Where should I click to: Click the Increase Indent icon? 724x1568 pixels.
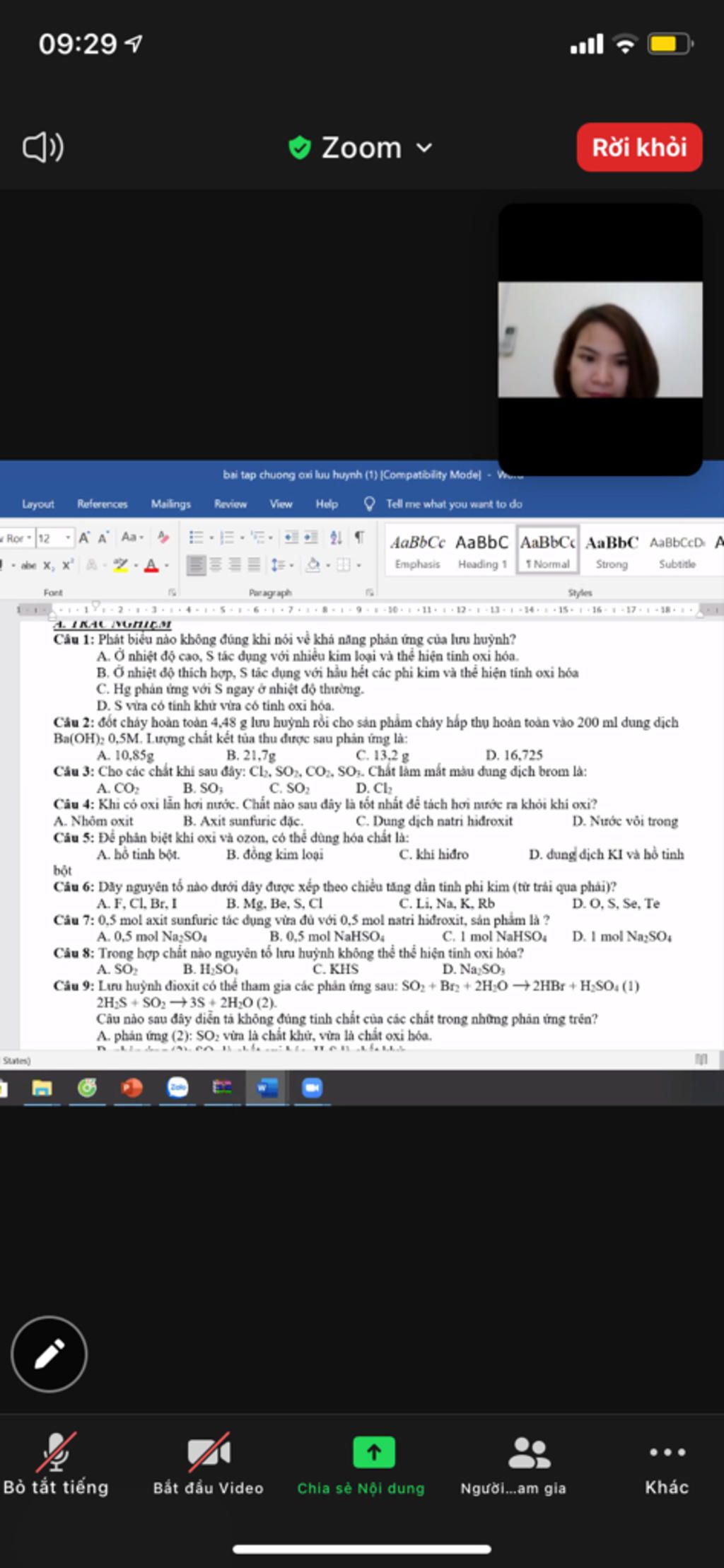310,538
